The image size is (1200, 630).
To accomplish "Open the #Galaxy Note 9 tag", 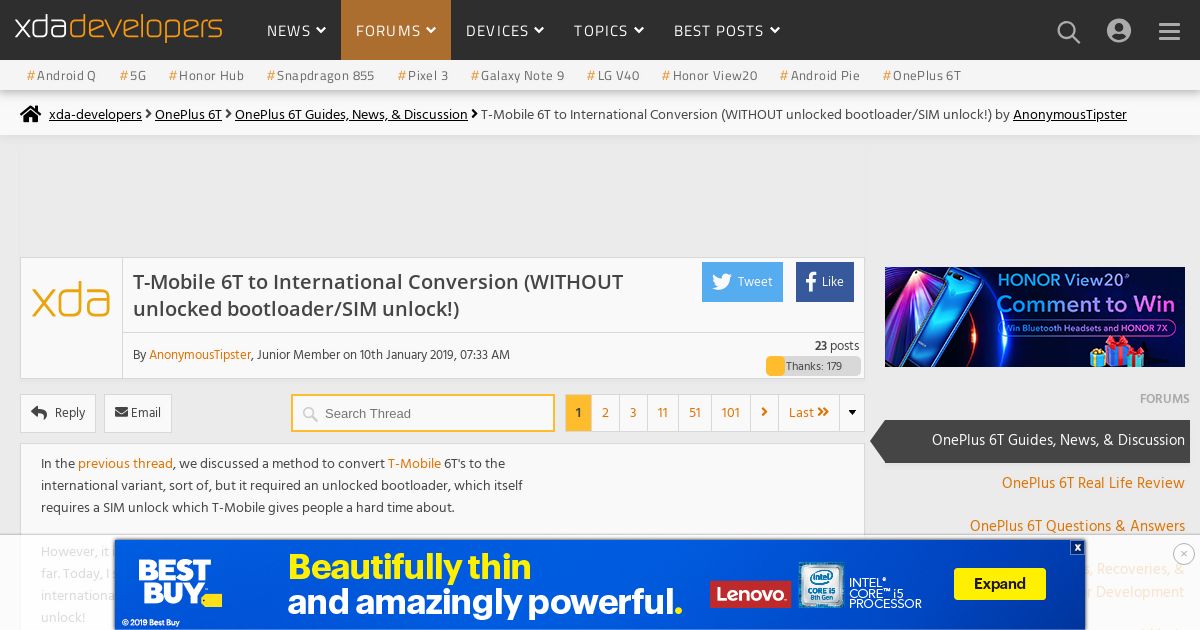I will tap(517, 75).
